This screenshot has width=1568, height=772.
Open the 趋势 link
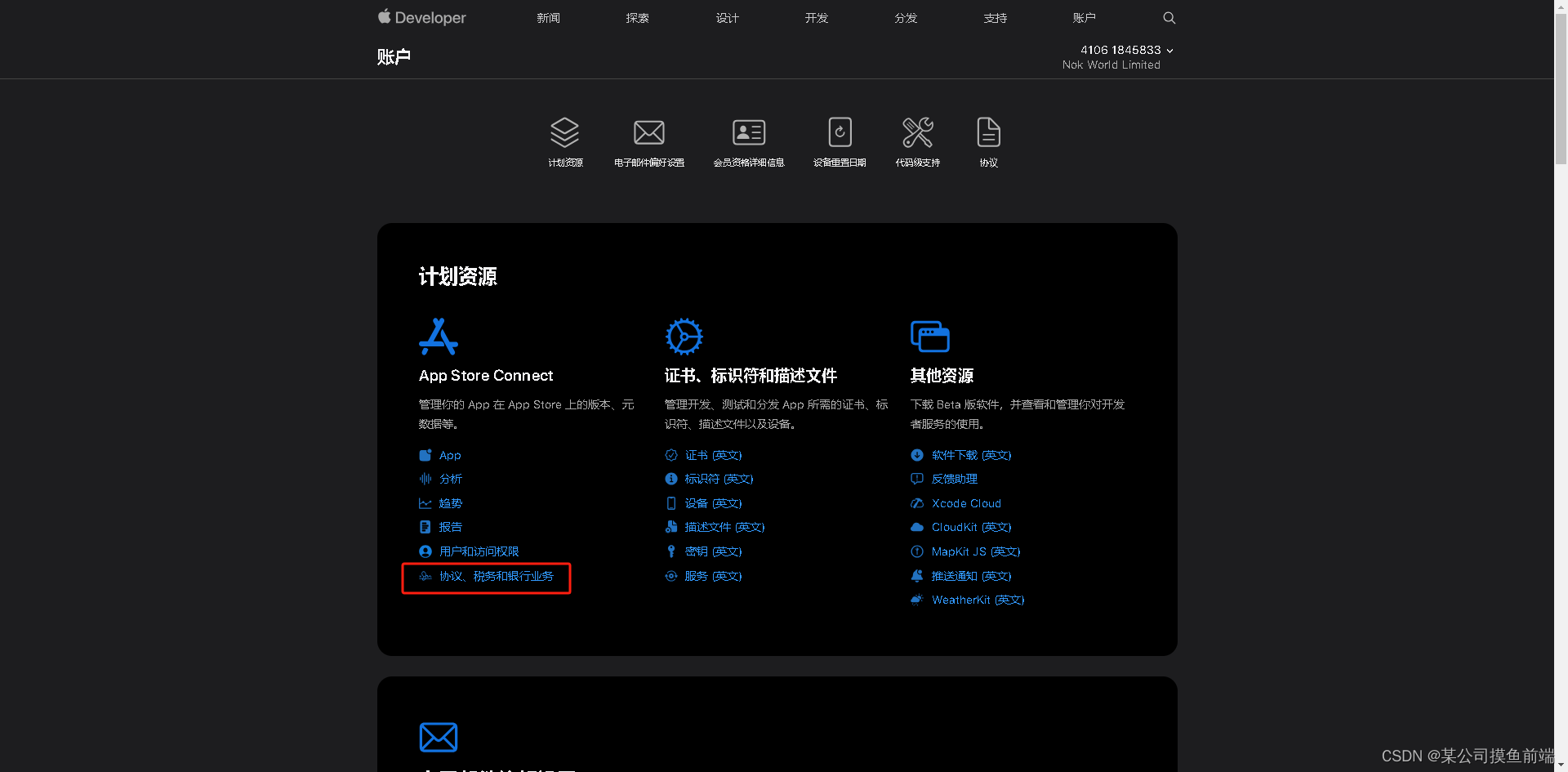click(x=451, y=503)
